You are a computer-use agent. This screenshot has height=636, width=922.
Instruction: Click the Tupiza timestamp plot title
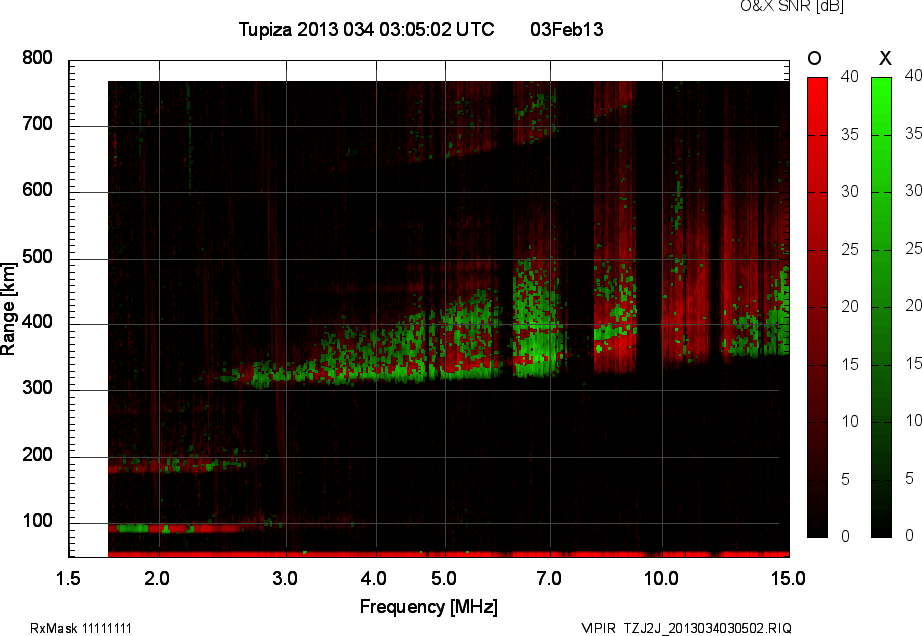pos(366,30)
